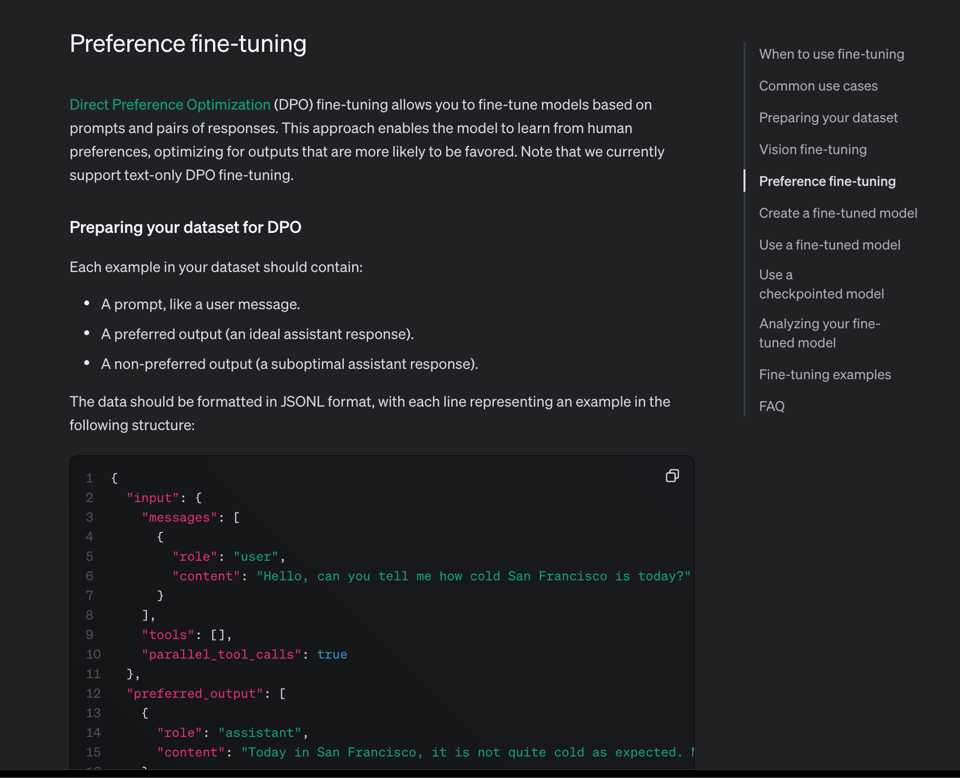Click the "parallel_tool_calls" key in code
Viewport: 960px width, 778px height.
(221, 655)
